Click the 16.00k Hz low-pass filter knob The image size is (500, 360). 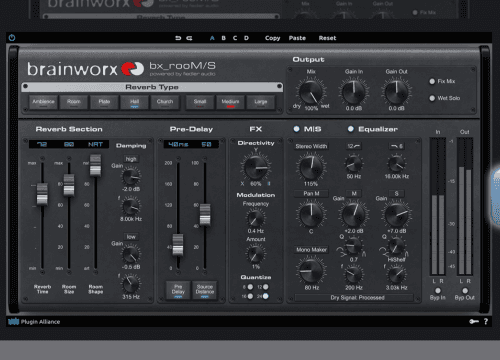click(x=396, y=164)
